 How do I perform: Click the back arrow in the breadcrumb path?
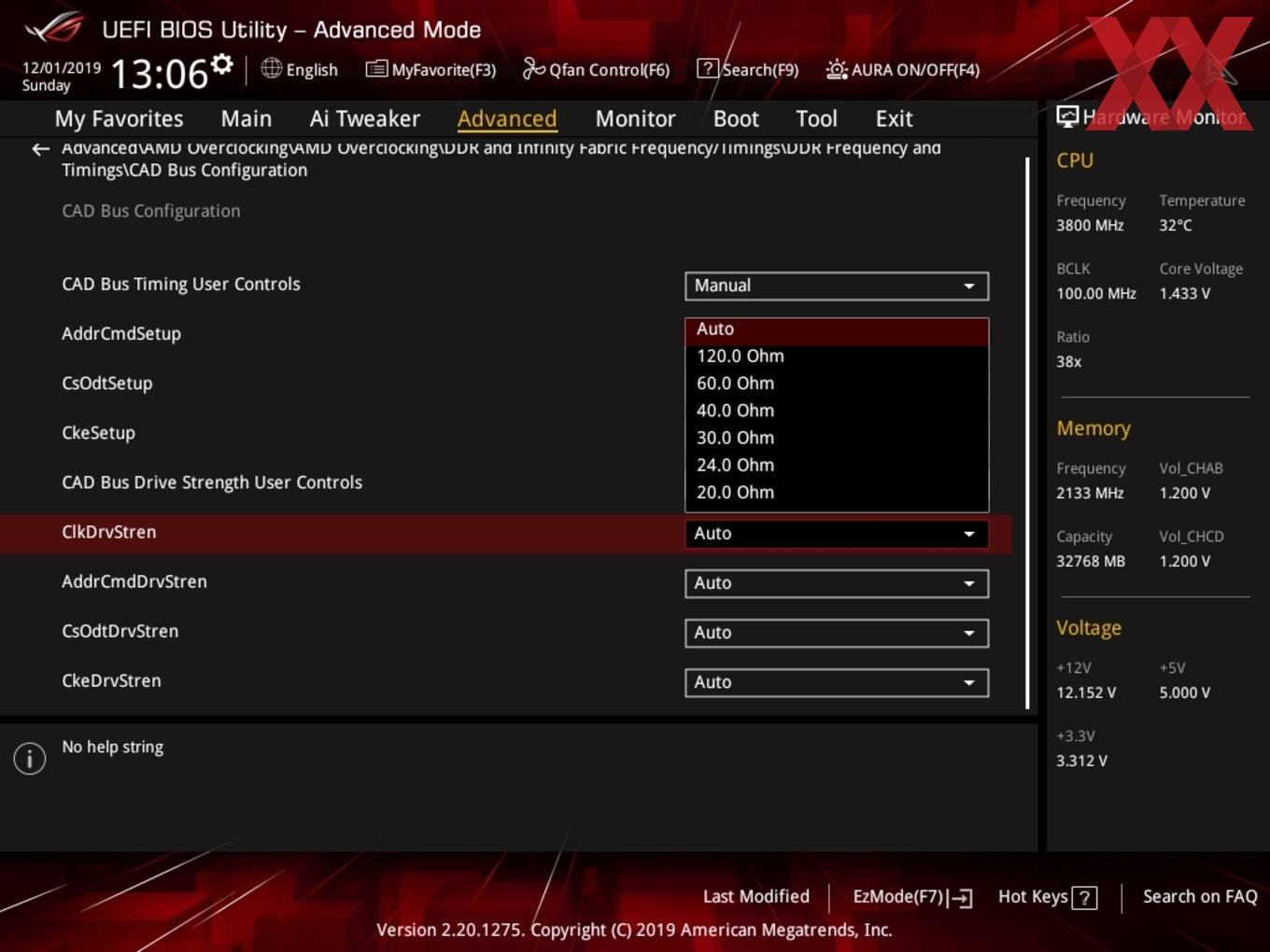click(x=40, y=149)
